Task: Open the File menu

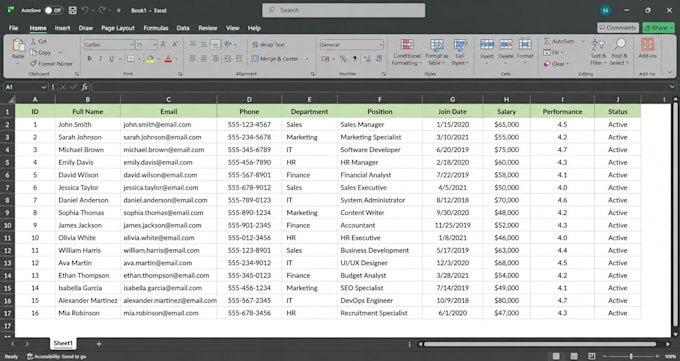Action: [13, 28]
